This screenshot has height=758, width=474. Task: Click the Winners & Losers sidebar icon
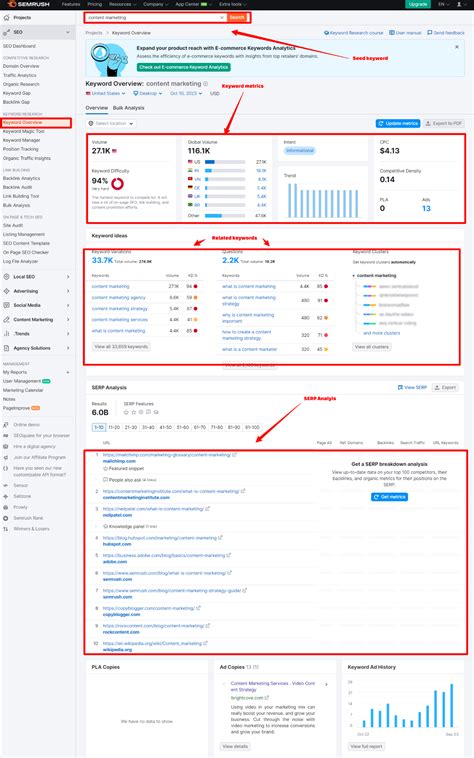click(x=6, y=529)
